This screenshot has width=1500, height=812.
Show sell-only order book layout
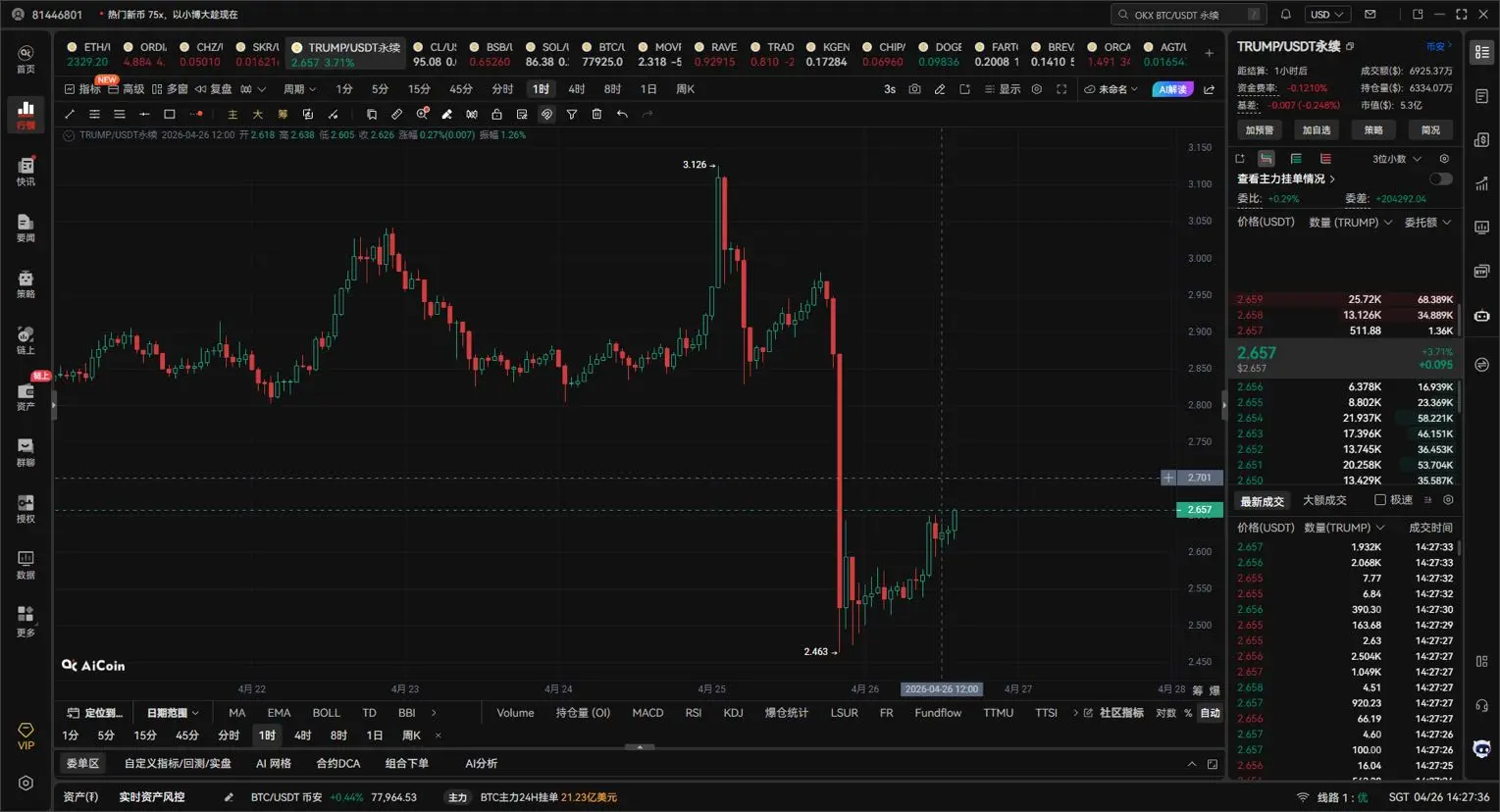click(1325, 159)
